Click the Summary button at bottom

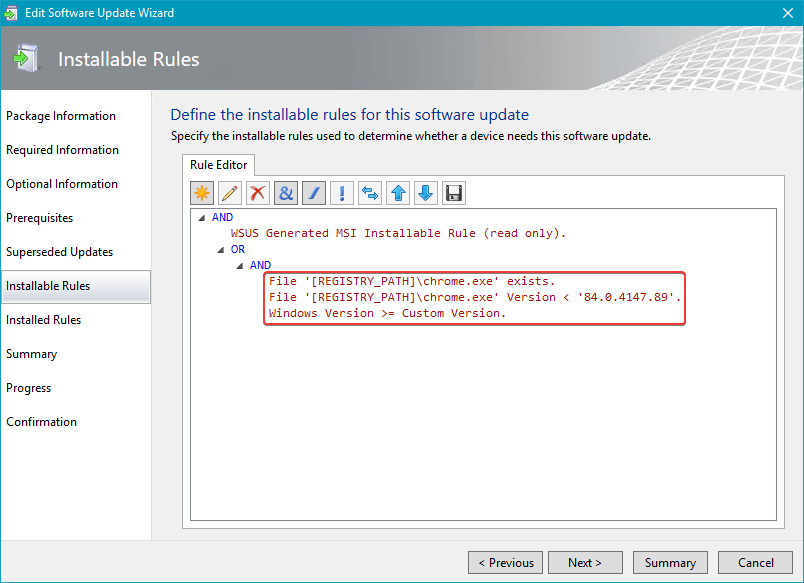click(670, 562)
